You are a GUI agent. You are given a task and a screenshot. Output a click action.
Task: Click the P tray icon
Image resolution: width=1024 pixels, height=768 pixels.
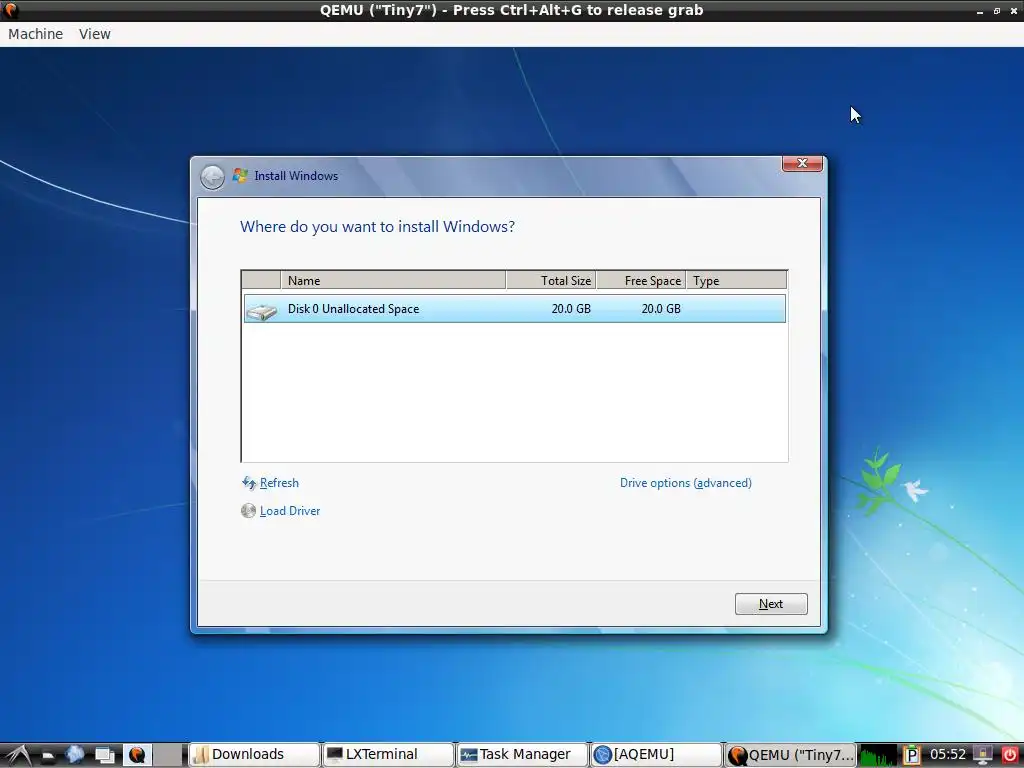click(x=911, y=755)
